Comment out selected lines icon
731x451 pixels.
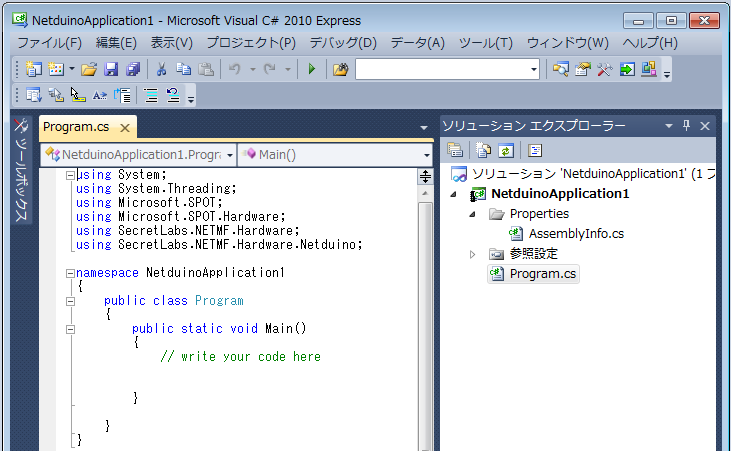click(x=151, y=95)
